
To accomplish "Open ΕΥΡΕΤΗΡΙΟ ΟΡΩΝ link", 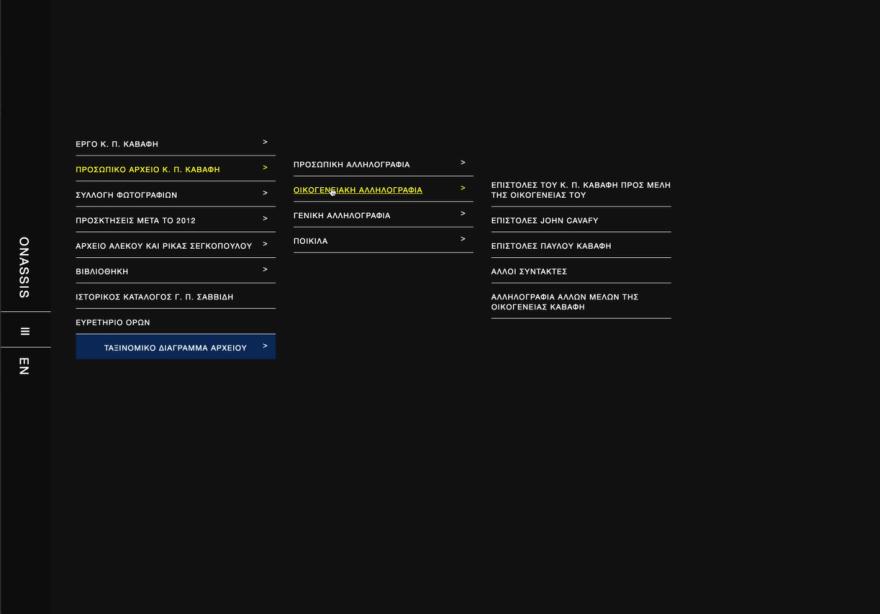I will click(x=113, y=323).
